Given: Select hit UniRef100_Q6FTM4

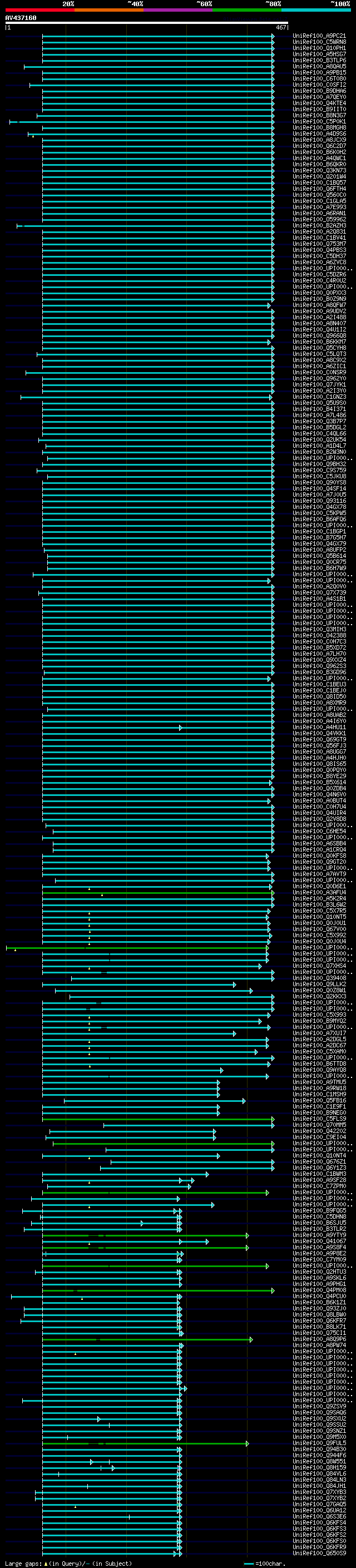Looking at the screenshot, I should (319, 189).
